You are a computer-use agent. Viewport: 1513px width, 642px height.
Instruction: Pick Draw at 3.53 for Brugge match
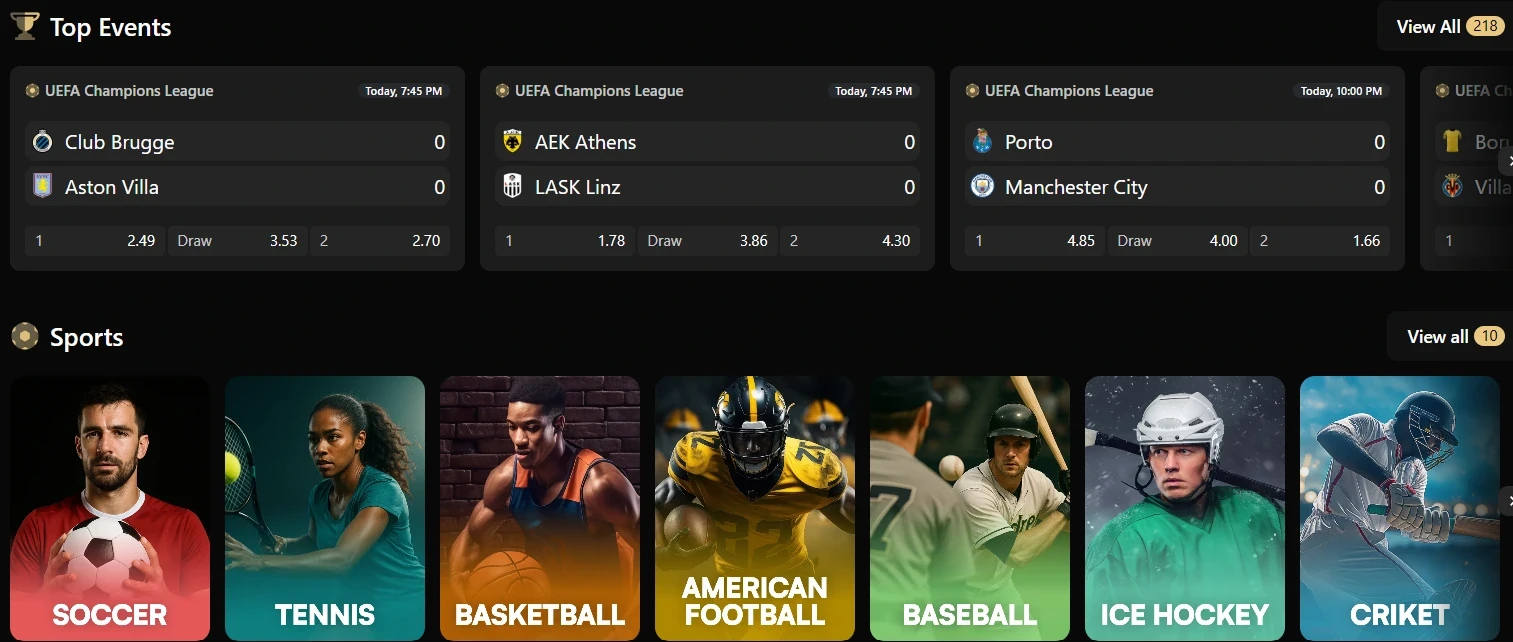pyautogui.click(x=237, y=241)
